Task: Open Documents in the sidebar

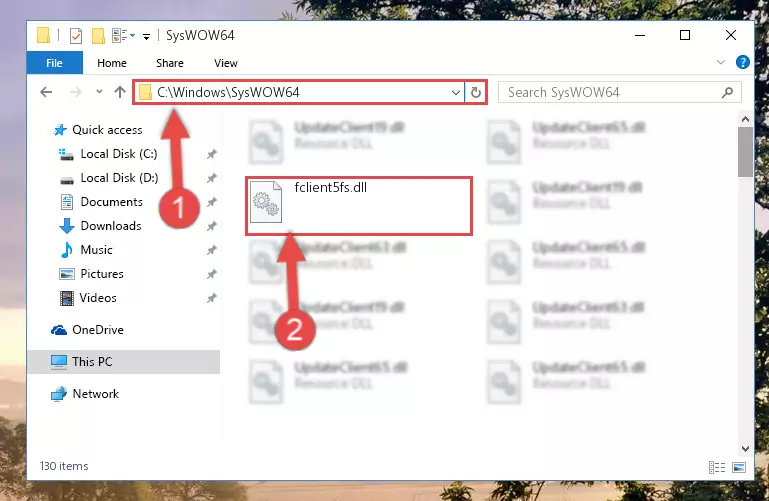Action: [x=111, y=202]
